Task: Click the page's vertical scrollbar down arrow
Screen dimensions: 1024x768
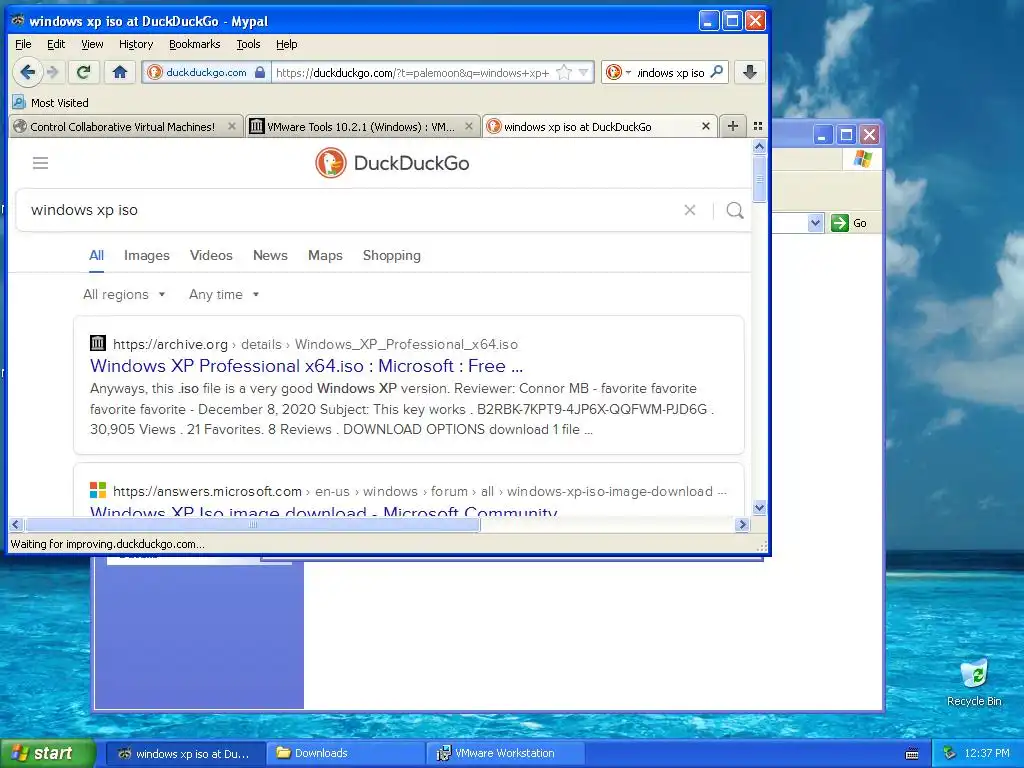Action: coord(759,507)
